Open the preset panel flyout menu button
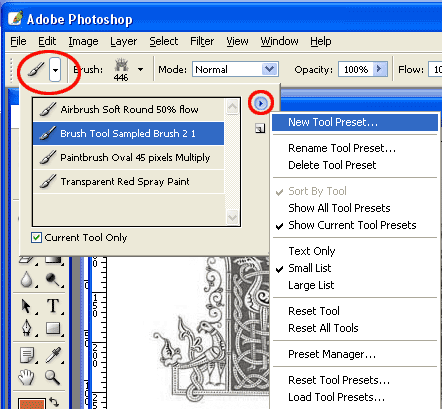Viewport: 442px width, 409px height. tap(261, 104)
